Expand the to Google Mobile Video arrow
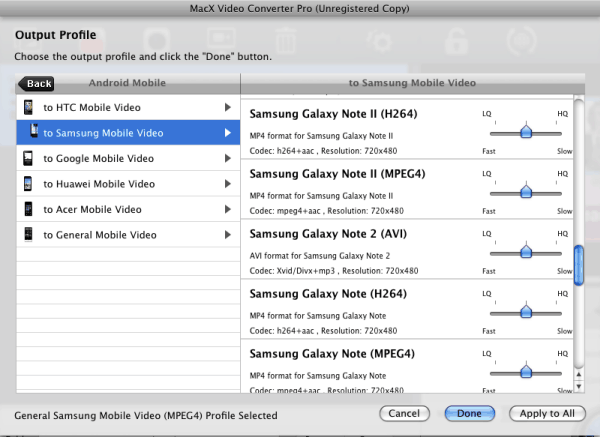The height and width of the screenshot is (437, 600). pyautogui.click(x=228, y=158)
